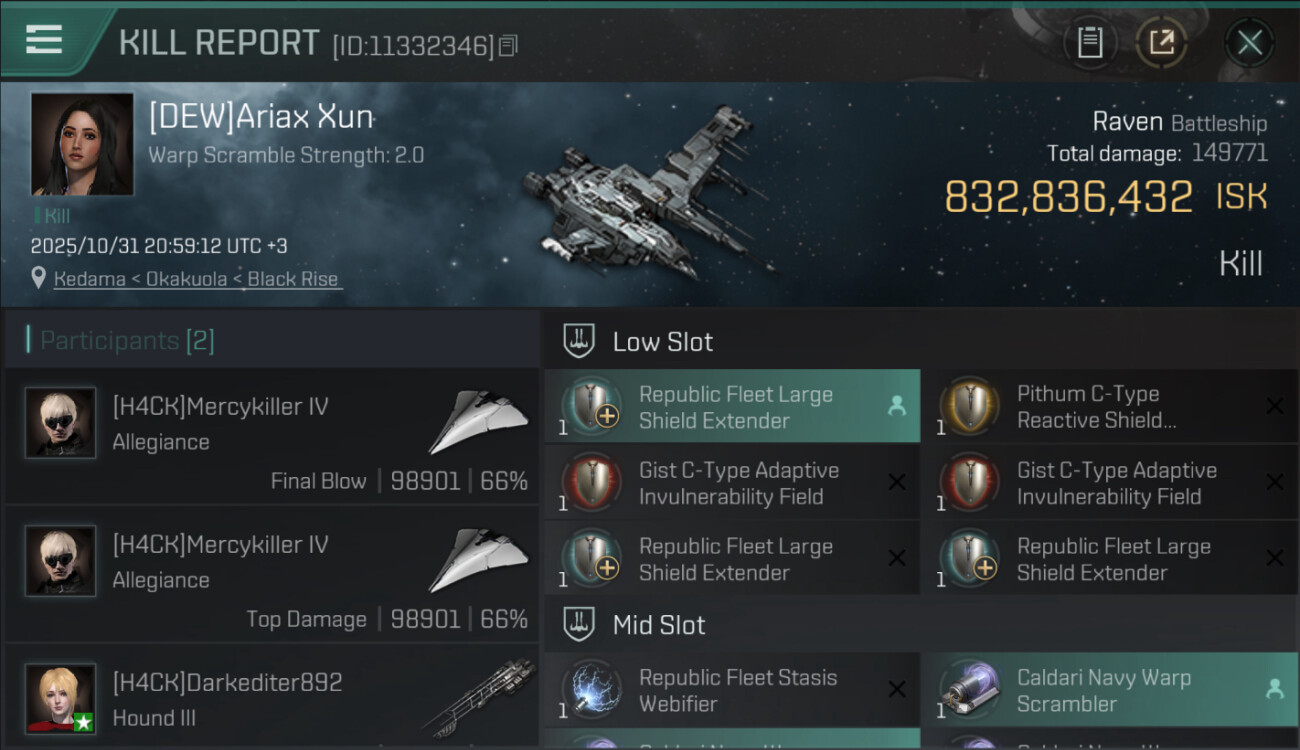The width and height of the screenshot is (1300, 750).
Task: Open Mercykiller IV Top Damage entry
Action: pyautogui.click(x=271, y=576)
